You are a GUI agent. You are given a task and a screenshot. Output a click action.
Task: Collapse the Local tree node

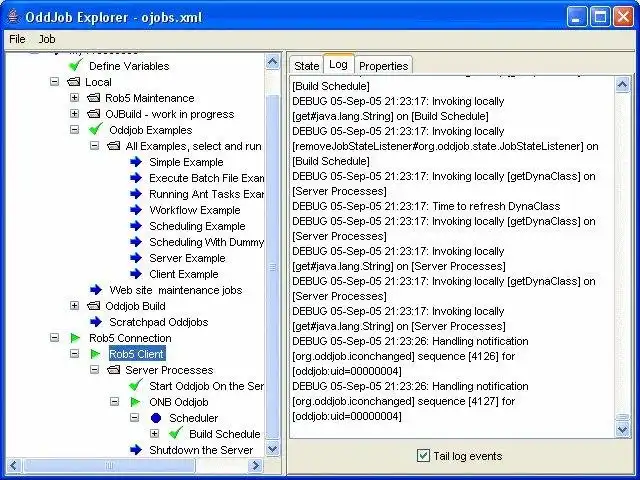[54, 82]
